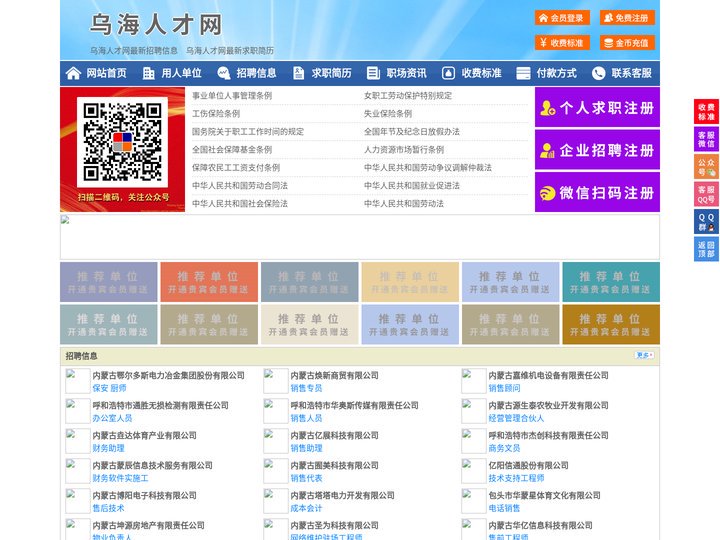Viewport: 720px width, 540px height.
Task: Click the 返回顶部 sidebar button
Action: (706, 249)
